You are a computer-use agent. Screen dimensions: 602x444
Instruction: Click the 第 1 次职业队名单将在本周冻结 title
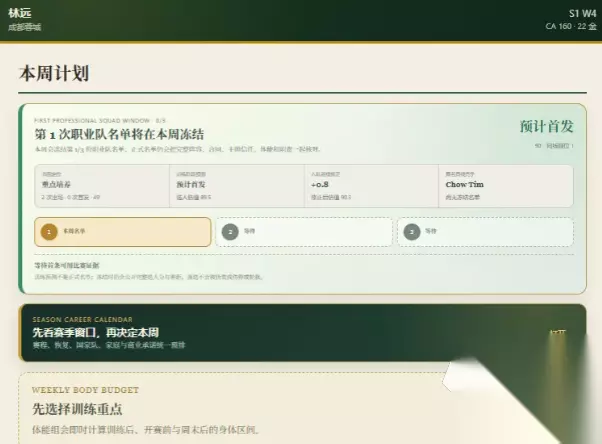coord(119,134)
